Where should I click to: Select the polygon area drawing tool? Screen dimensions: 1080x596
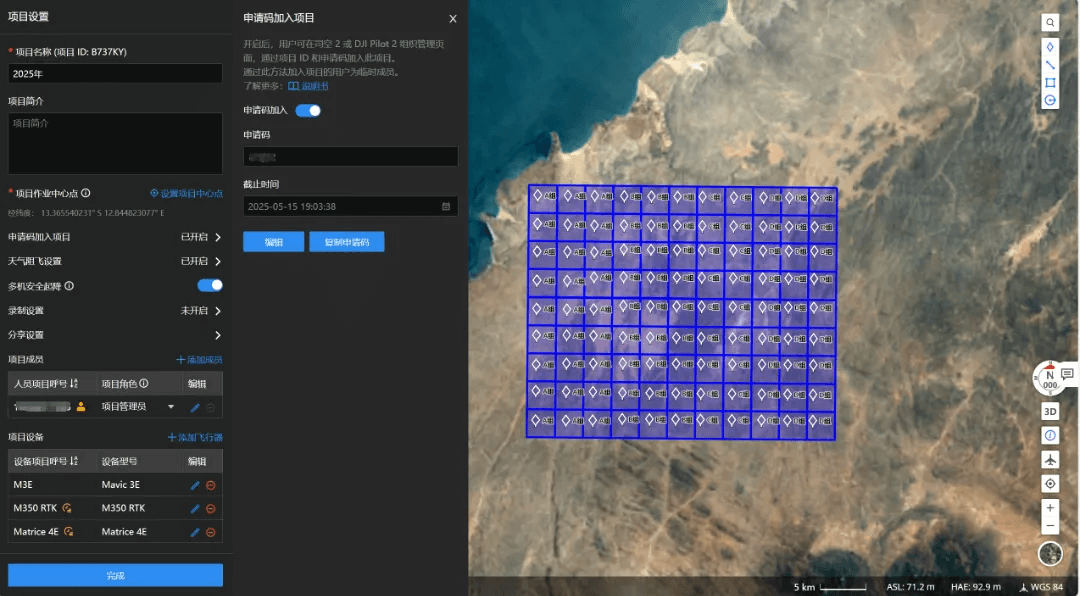pyautogui.click(x=1050, y=83)
